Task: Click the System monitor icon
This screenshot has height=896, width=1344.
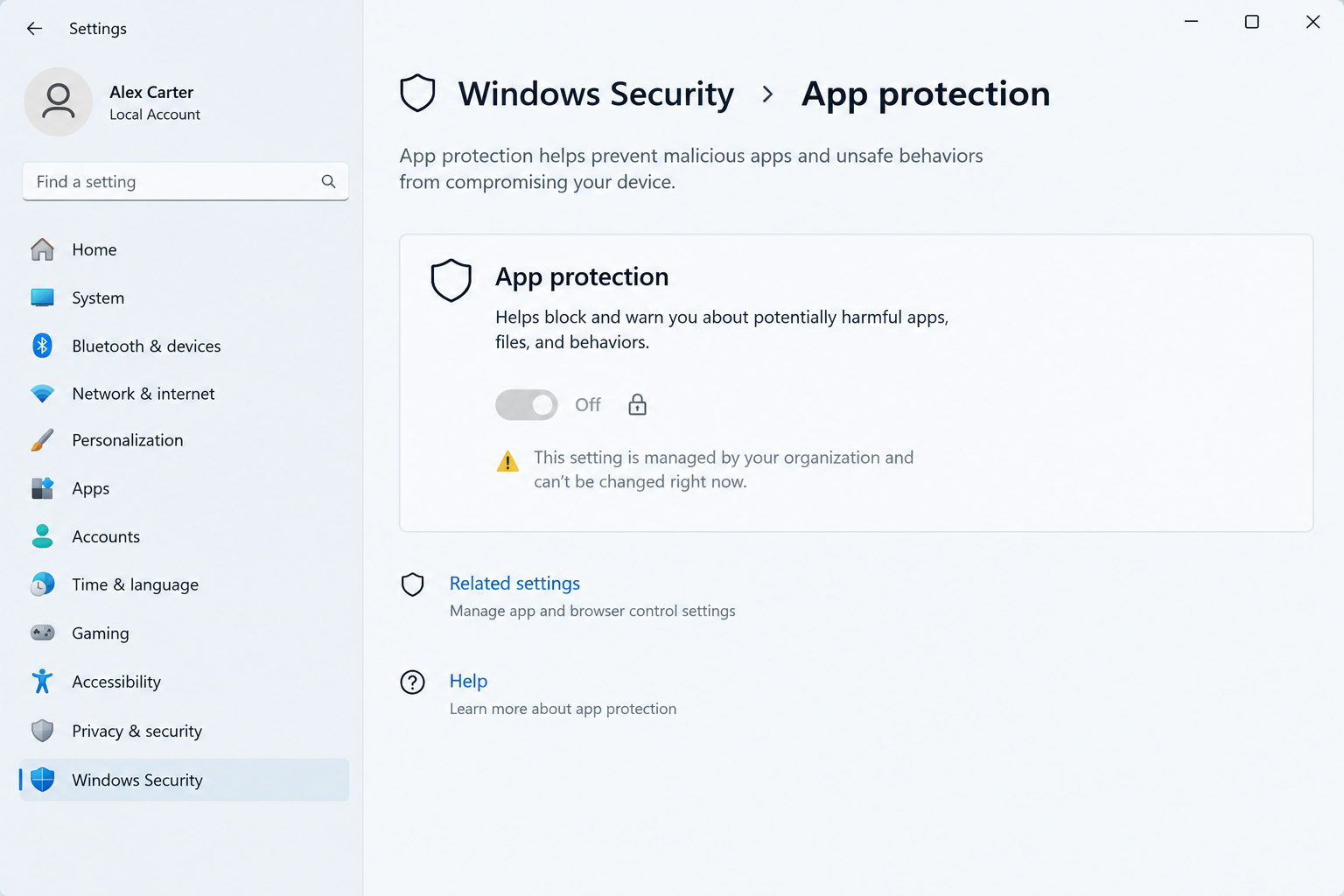Action: pos(42,297)
